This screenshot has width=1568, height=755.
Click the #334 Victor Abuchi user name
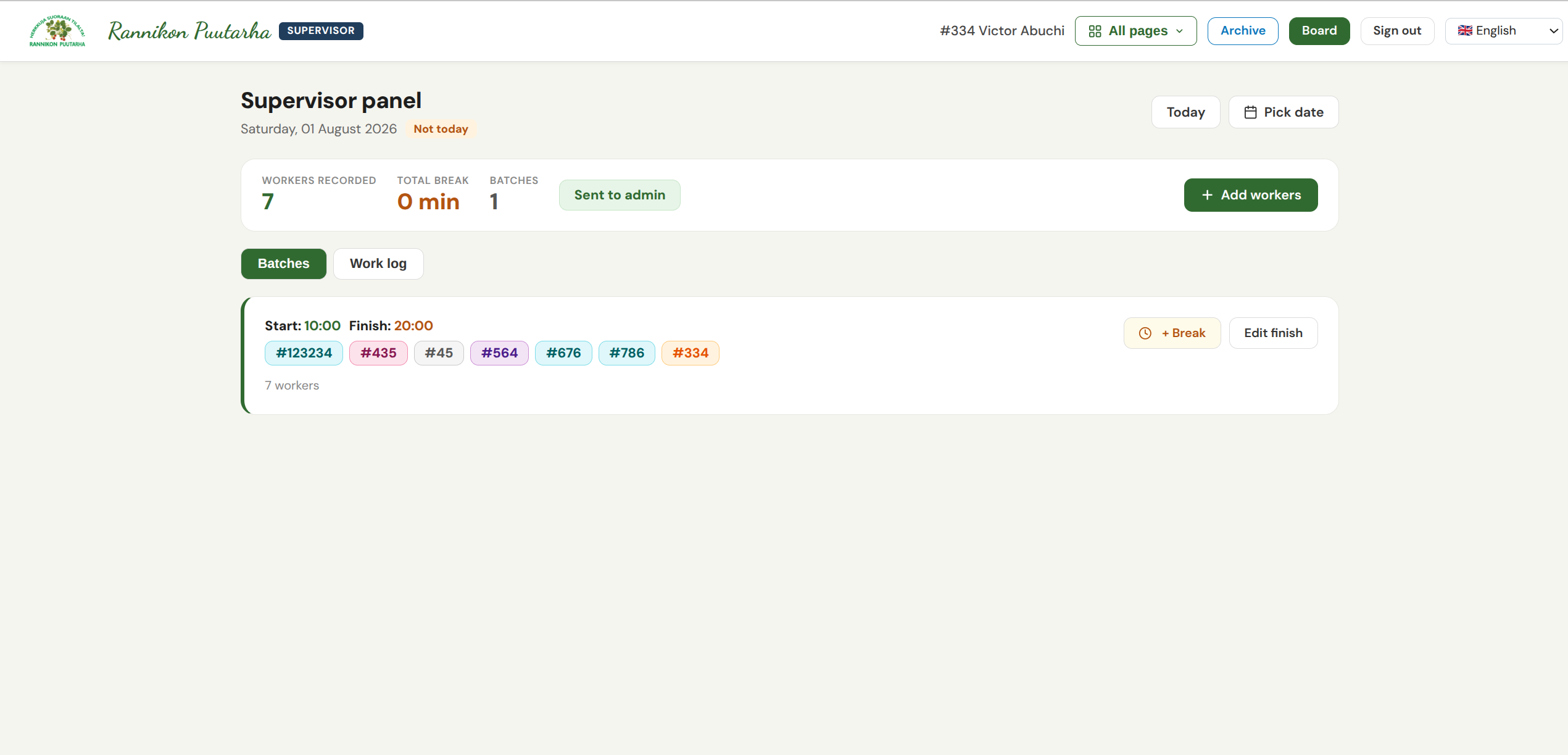pyautogui.click(x=1002, y=31)
